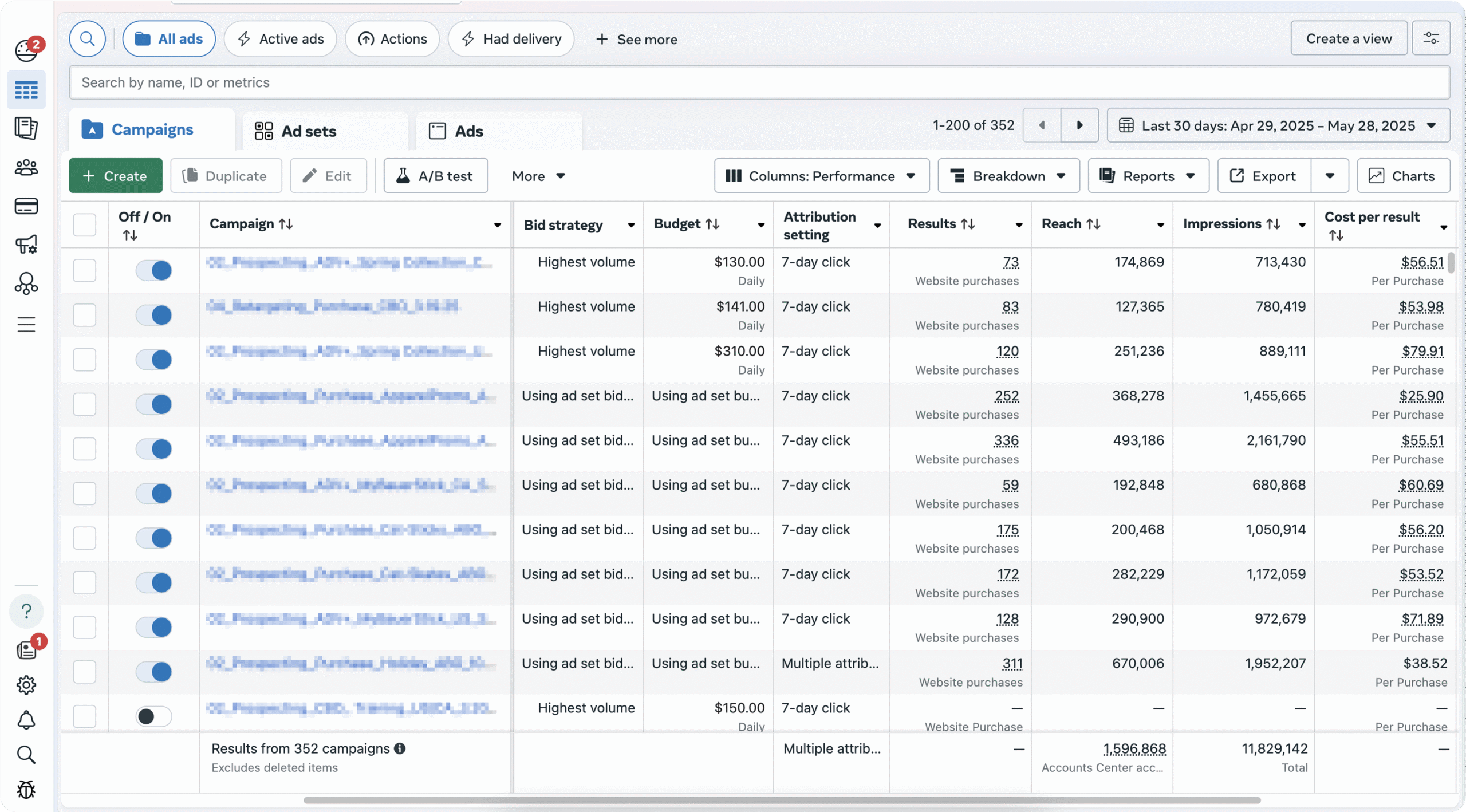Screen dimensions: 1466x812
Task: Open the $56.51 cost per result link
Action: point(1422,262)
